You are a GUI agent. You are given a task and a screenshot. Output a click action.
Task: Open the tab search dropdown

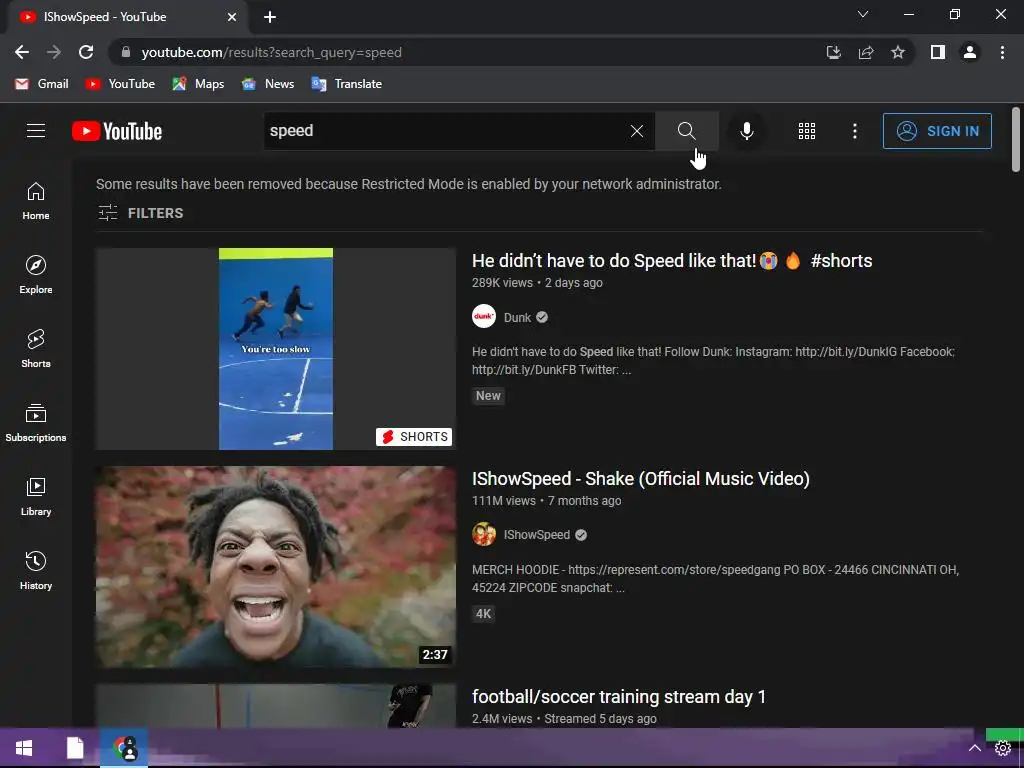[863, 14]
